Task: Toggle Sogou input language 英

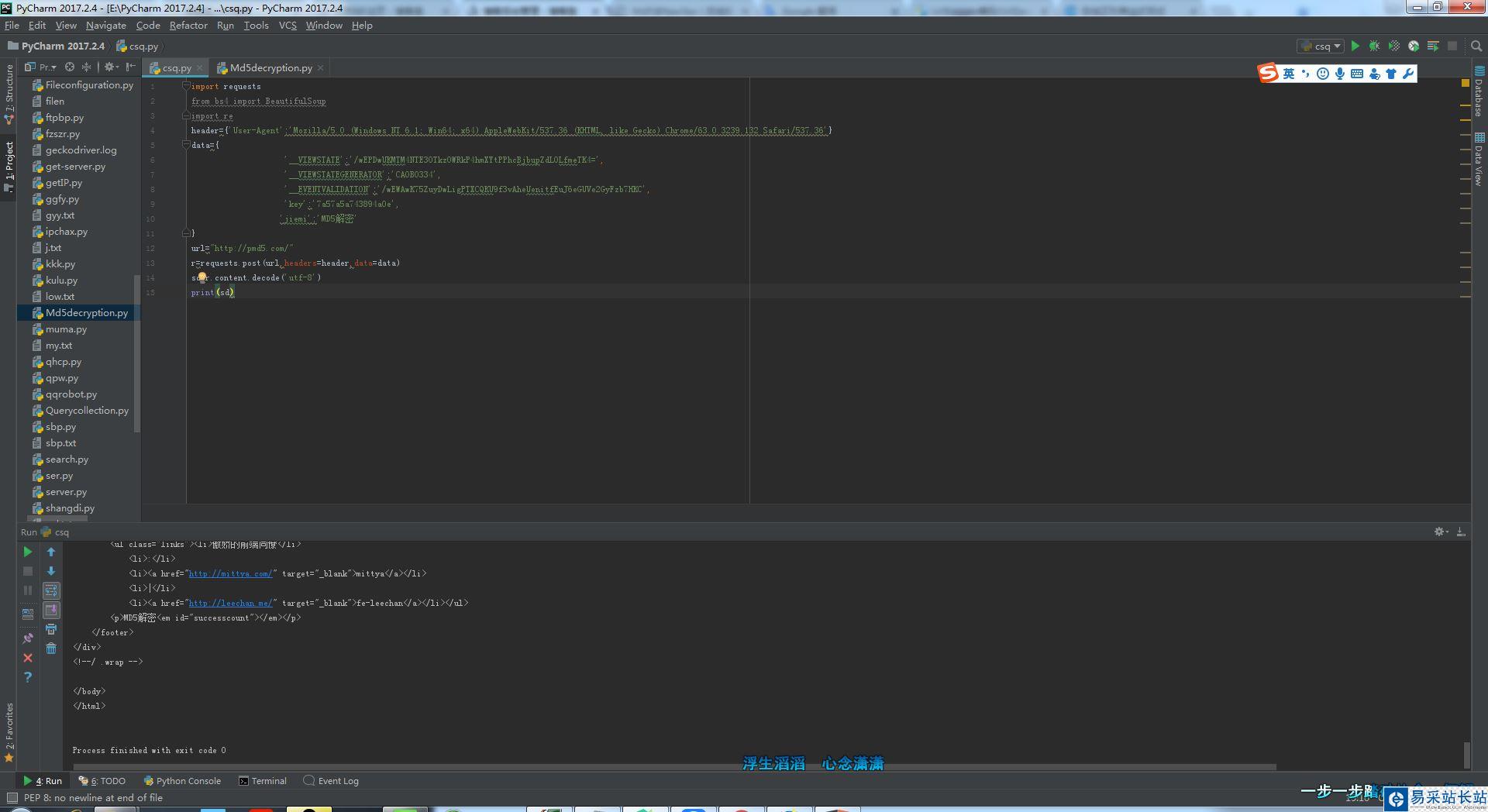Action: (x=1289, y=74)
